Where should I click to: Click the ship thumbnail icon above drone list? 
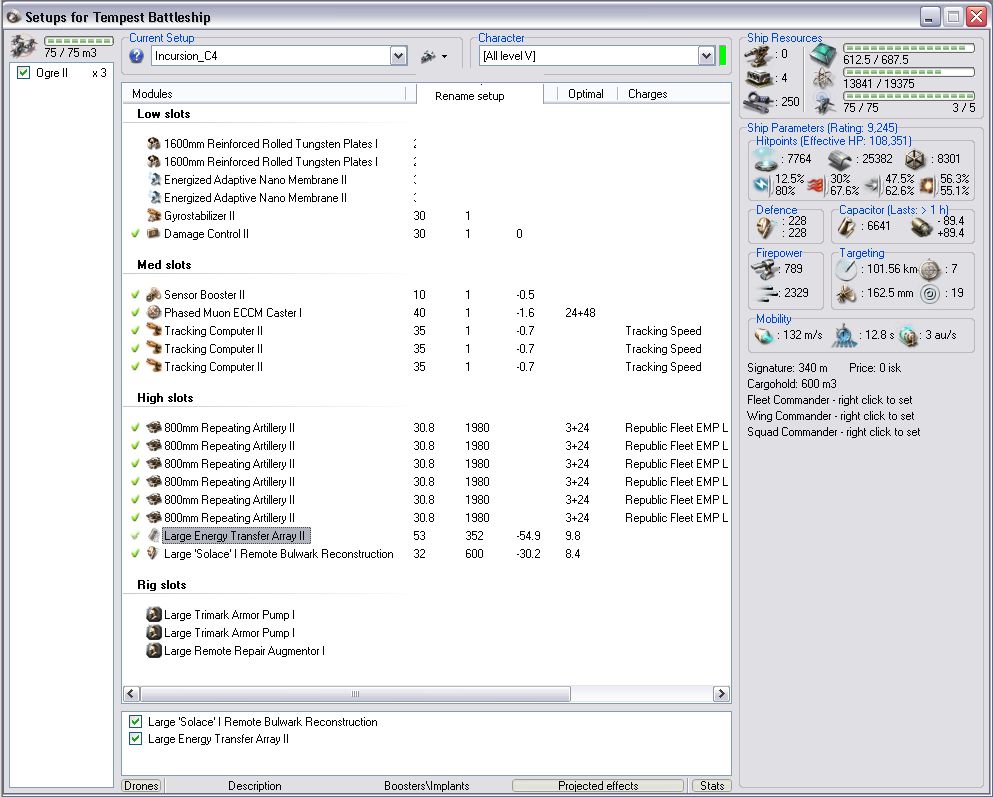coord(23,46)
